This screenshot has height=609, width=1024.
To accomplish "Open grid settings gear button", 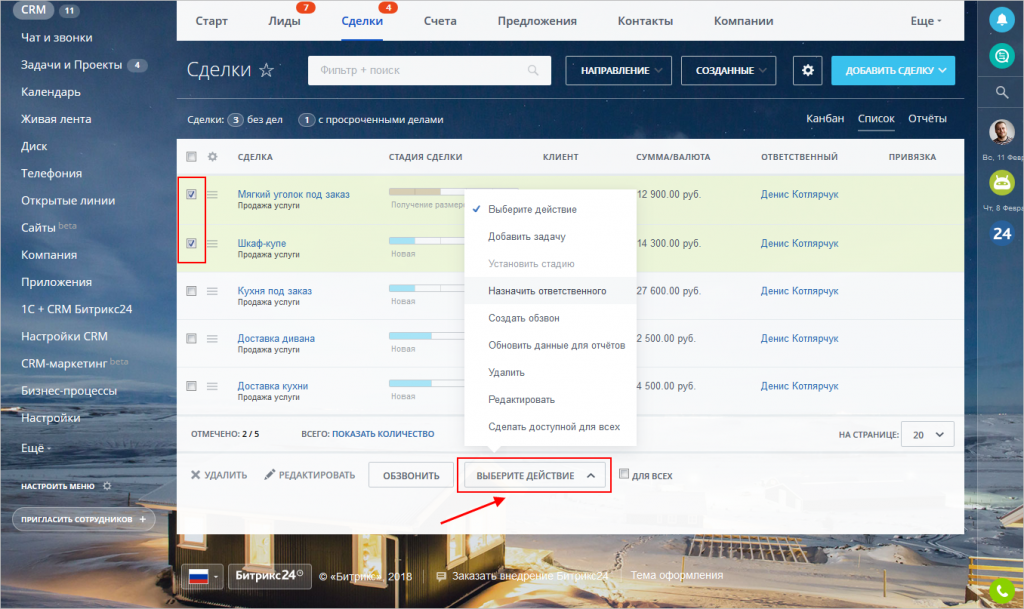I will coord(808,70).
